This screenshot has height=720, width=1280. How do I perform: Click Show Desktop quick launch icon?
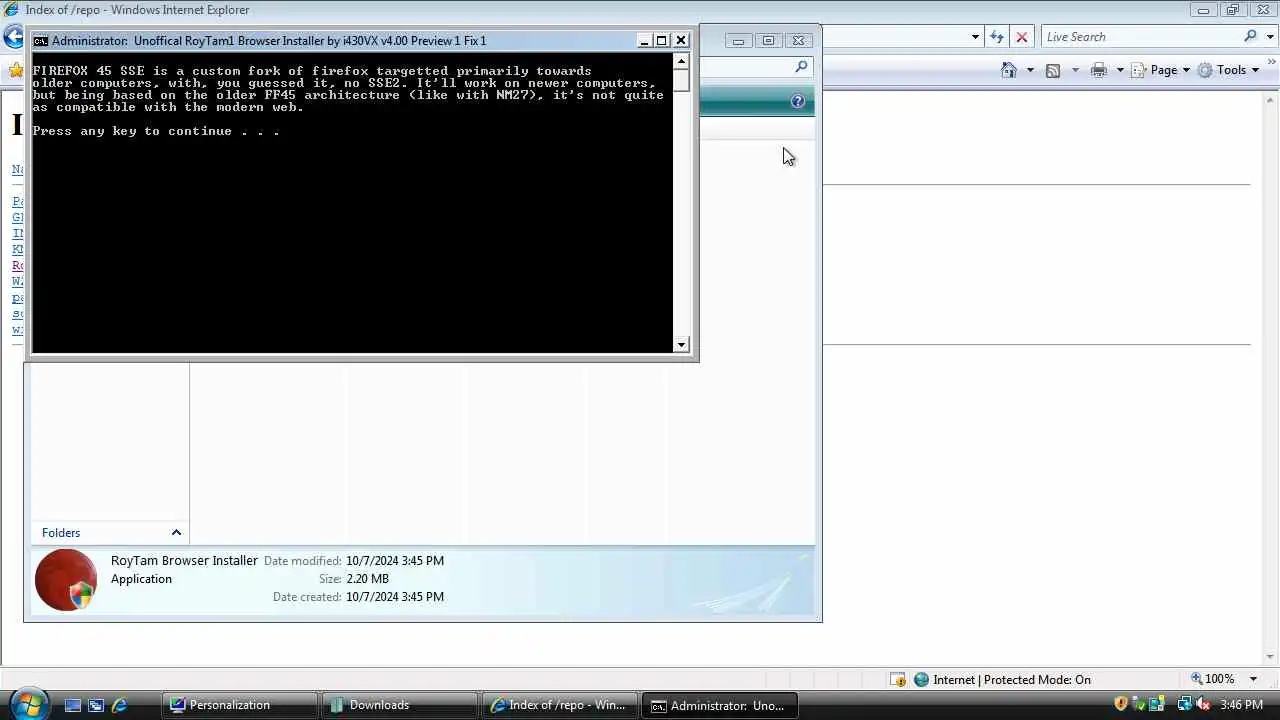pos(72,705)
